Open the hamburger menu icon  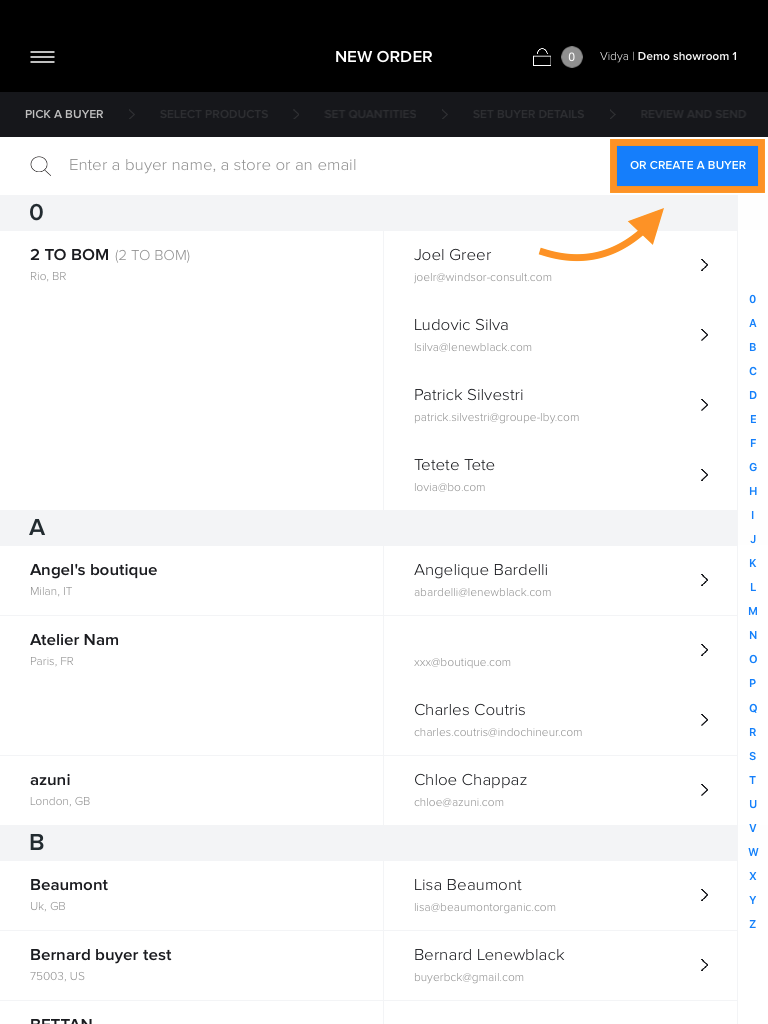[x=42, y=57]
